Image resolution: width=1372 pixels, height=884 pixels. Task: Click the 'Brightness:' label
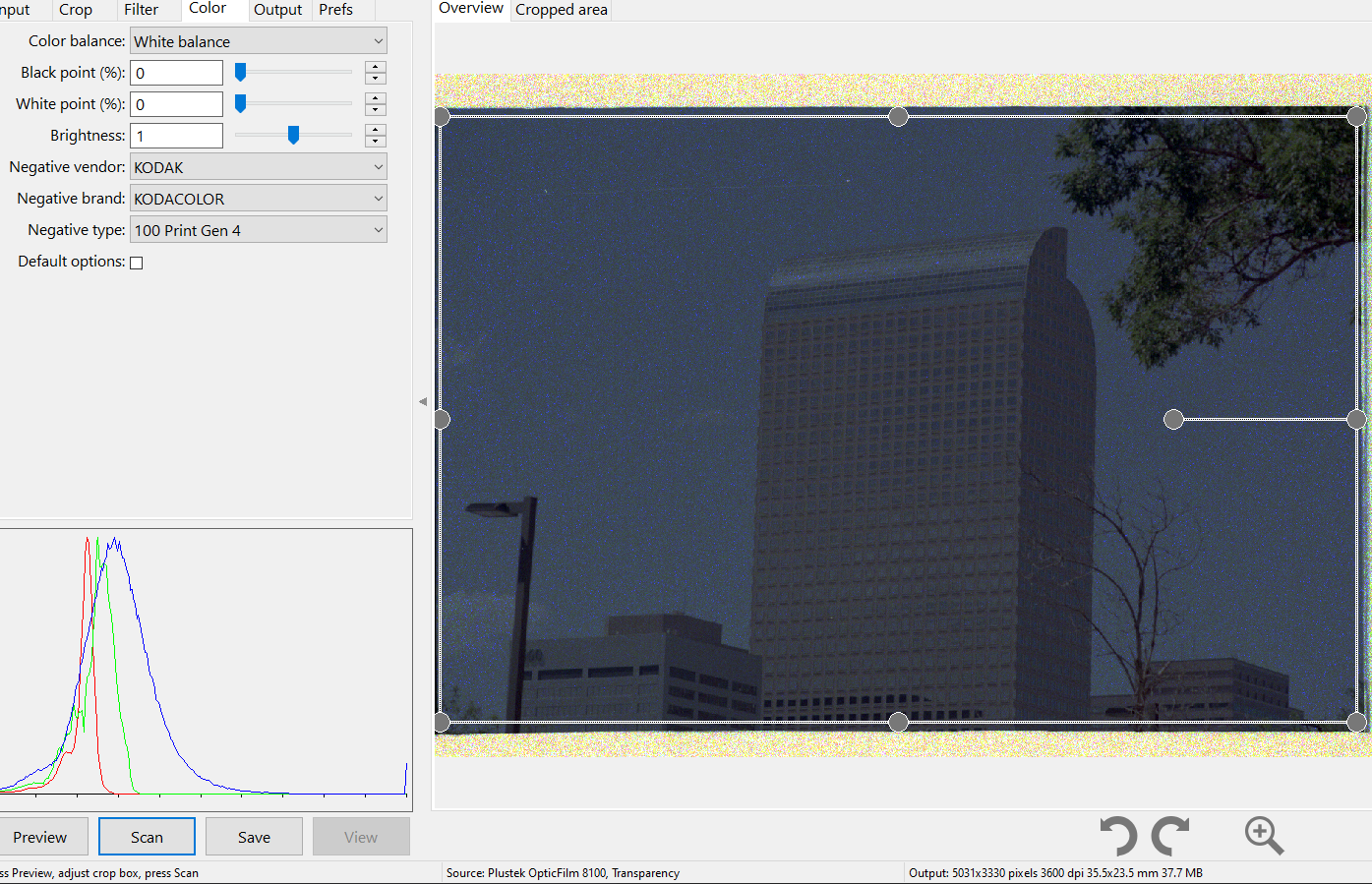pos(88,136)
